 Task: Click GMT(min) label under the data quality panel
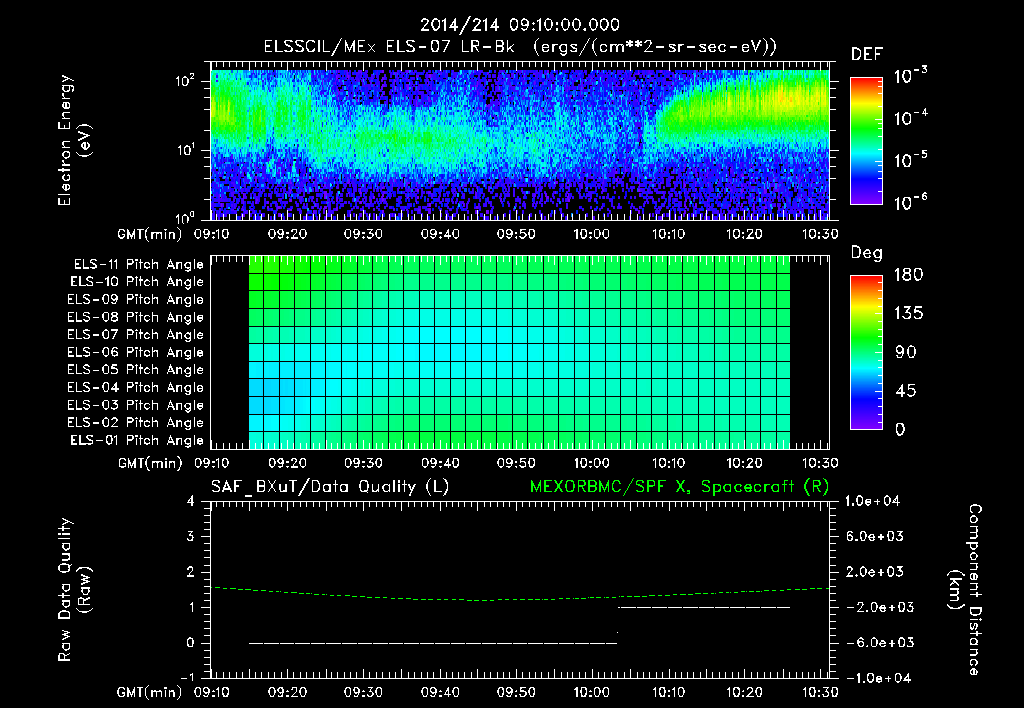click(150, 692)
